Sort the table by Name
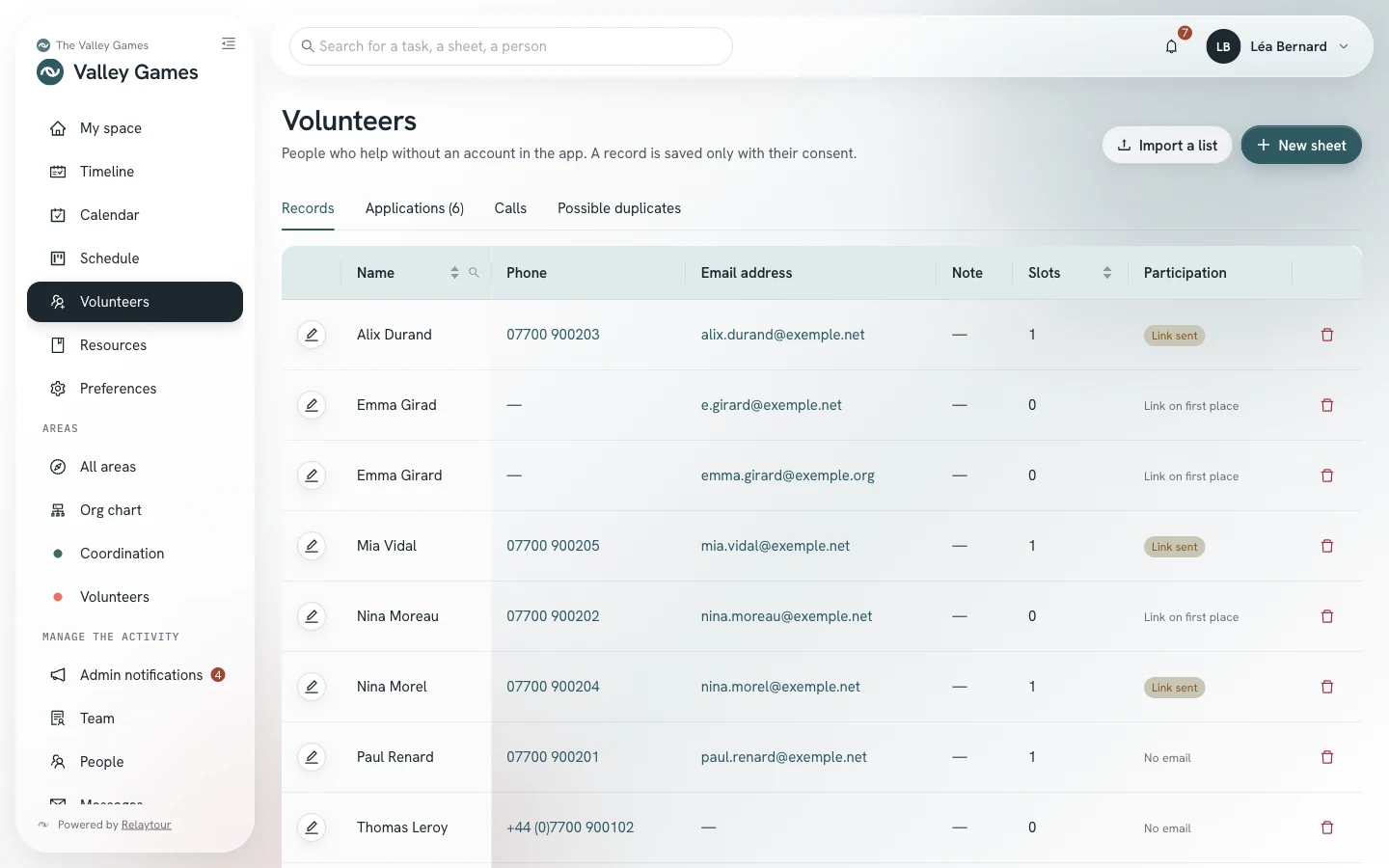 (x=454, y=273)
